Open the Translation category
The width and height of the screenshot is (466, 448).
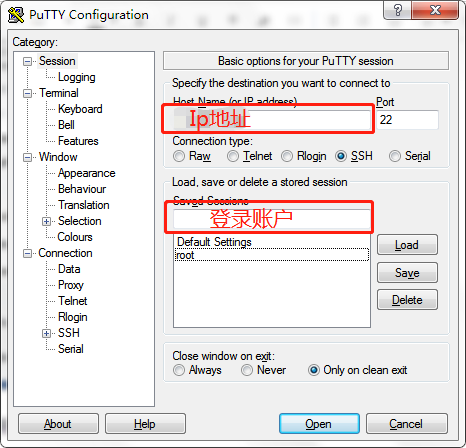pyautogui.click(x=84, y=205)
